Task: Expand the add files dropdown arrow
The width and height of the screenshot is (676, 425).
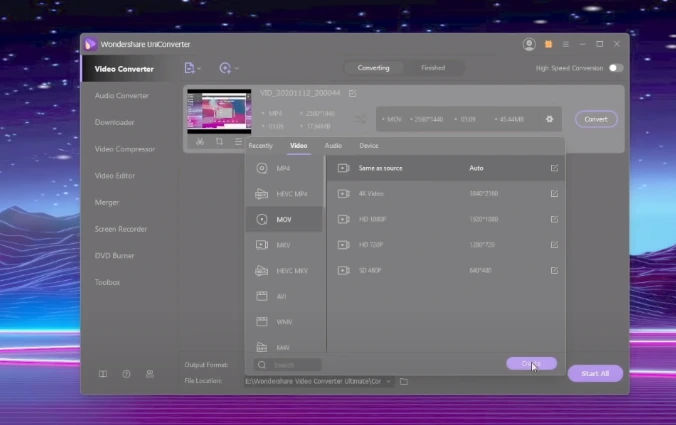Action: pyautogui.click(x=199, y=69)
